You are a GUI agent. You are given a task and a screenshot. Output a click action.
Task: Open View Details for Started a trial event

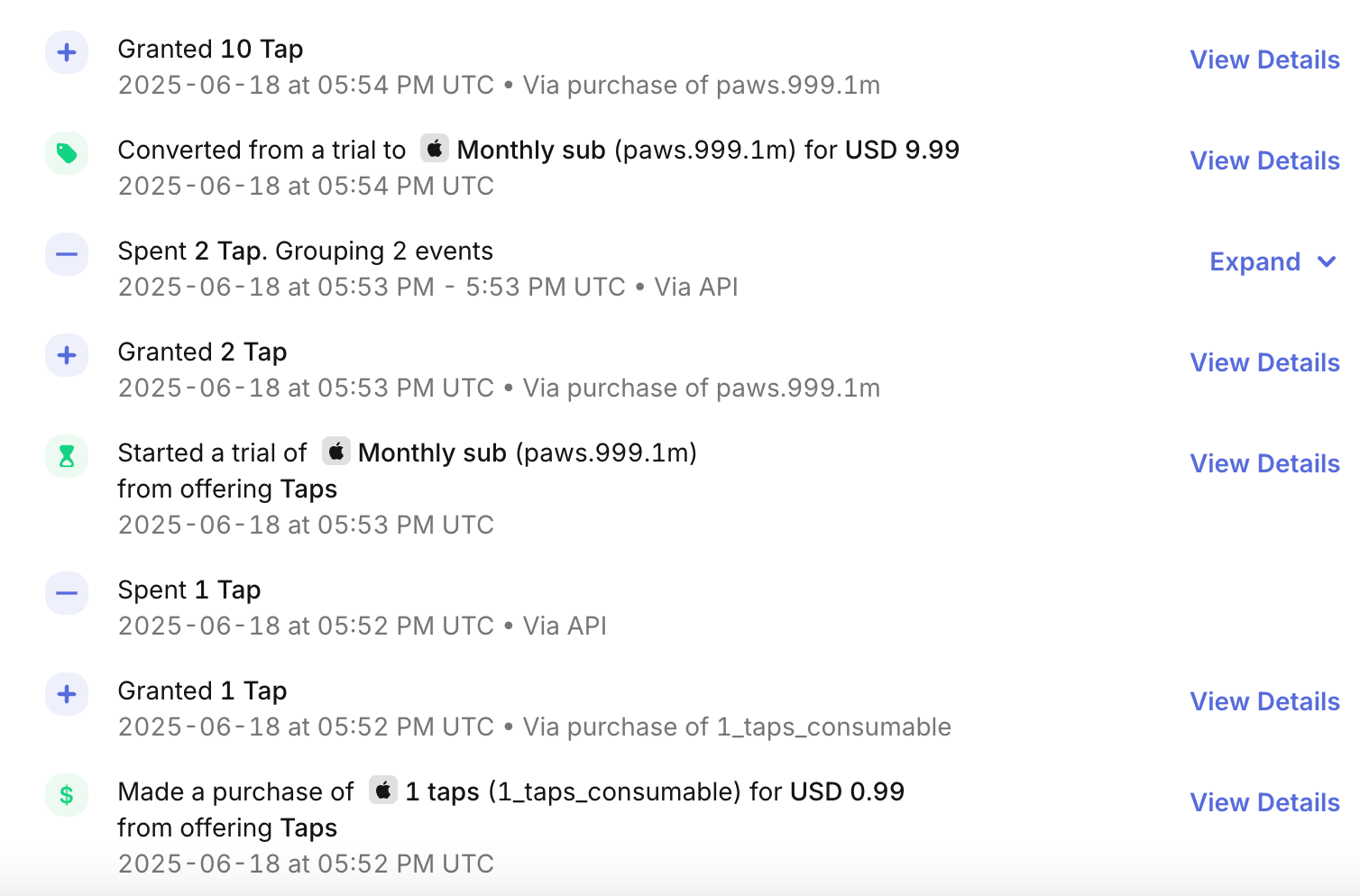1264,463
